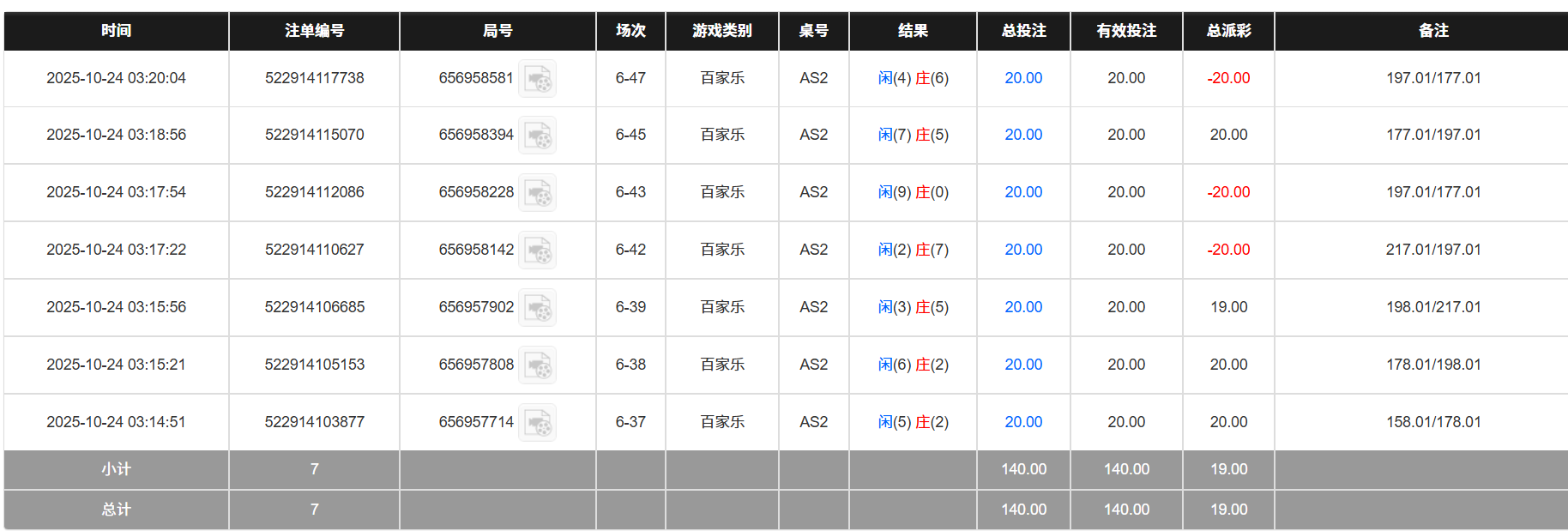Click the 时间 column header
1568x531 pixels.
pos(115,31)
